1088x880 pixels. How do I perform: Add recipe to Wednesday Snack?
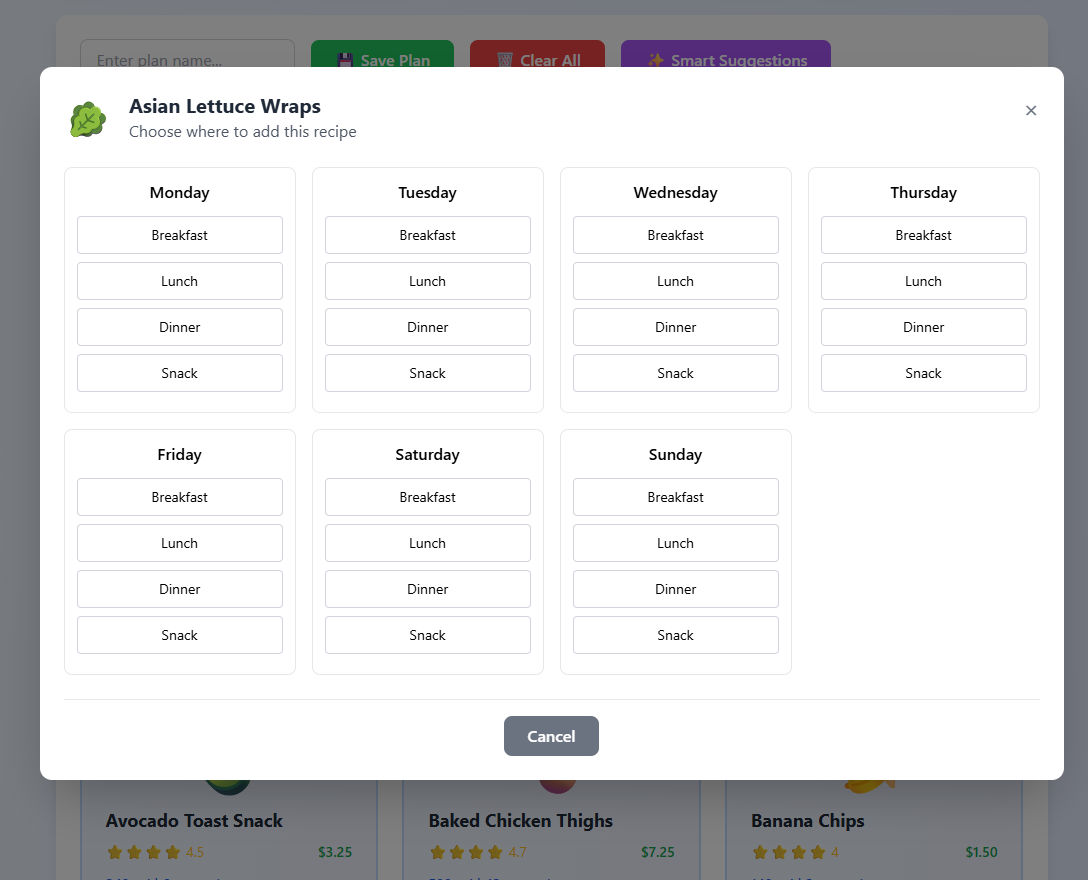(x=676, y=373)
